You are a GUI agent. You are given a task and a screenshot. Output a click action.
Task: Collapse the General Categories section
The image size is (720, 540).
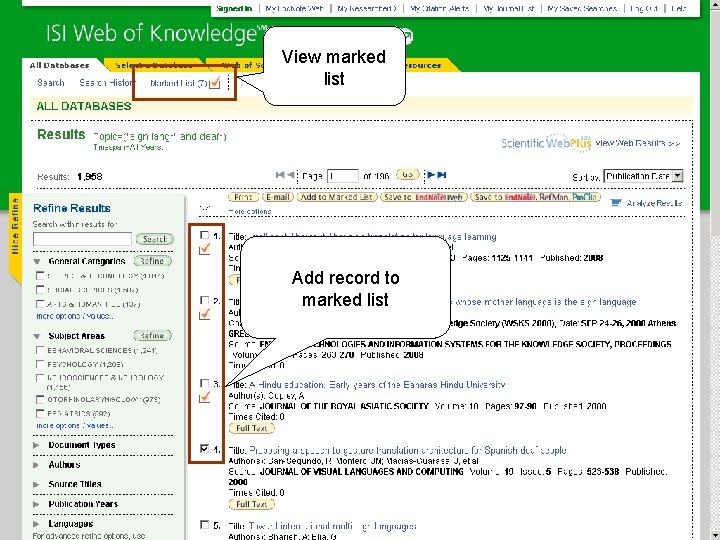[x=37, y=261]
